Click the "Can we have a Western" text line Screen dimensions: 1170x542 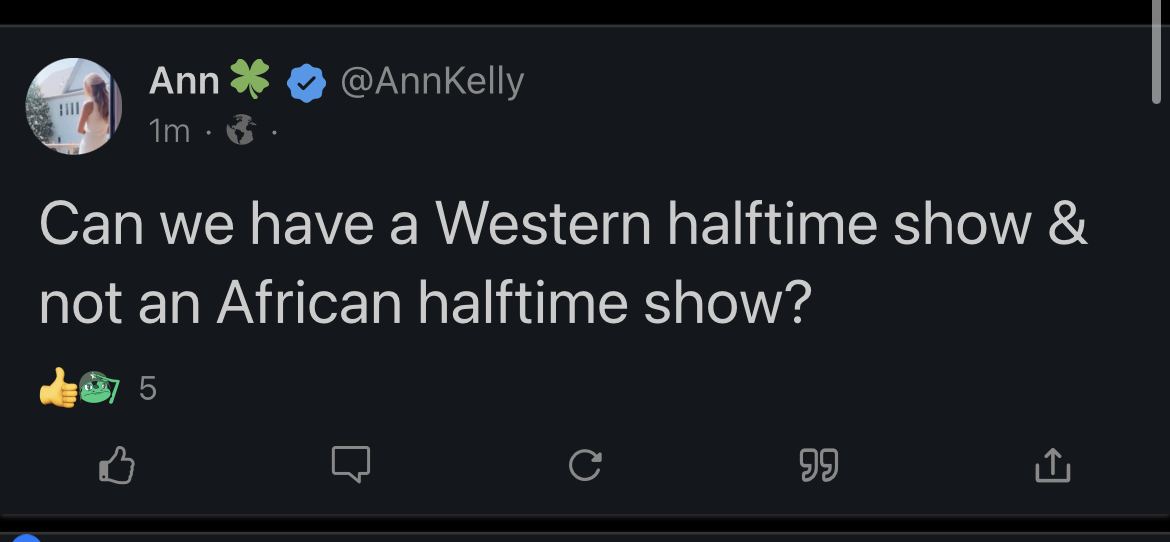[x=562, y=225]
